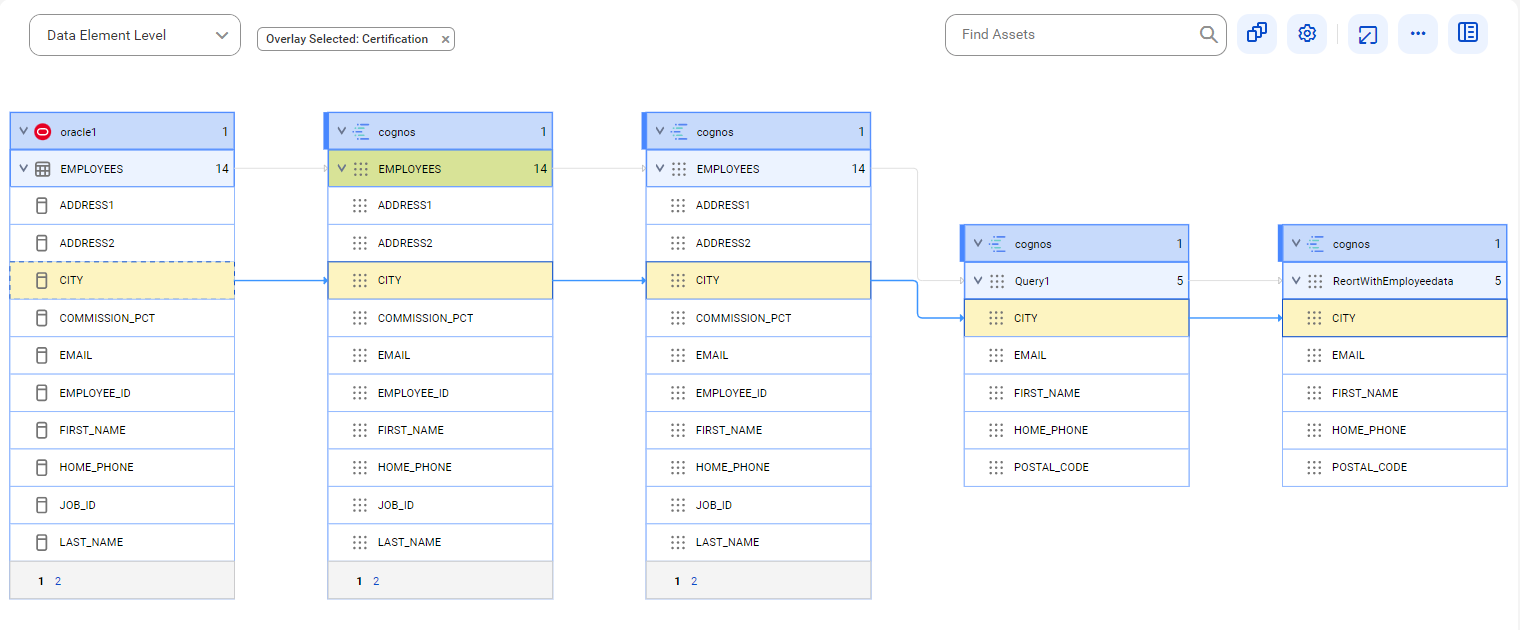The image size is (1520, 630).
Task: Click FIRST_NAME column icon in oracle1
Action: coord(41,430)
